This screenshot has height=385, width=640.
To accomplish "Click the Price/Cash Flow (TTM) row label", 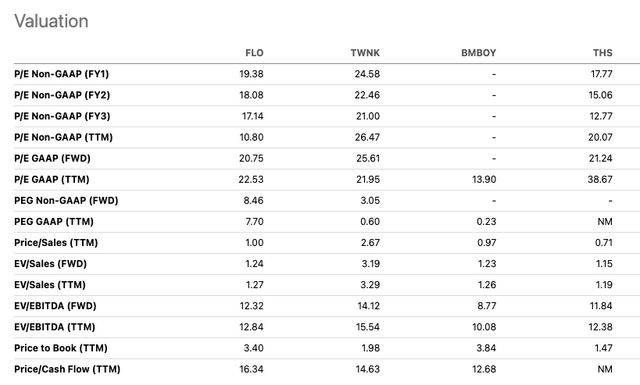I will [x=67, y=369].
